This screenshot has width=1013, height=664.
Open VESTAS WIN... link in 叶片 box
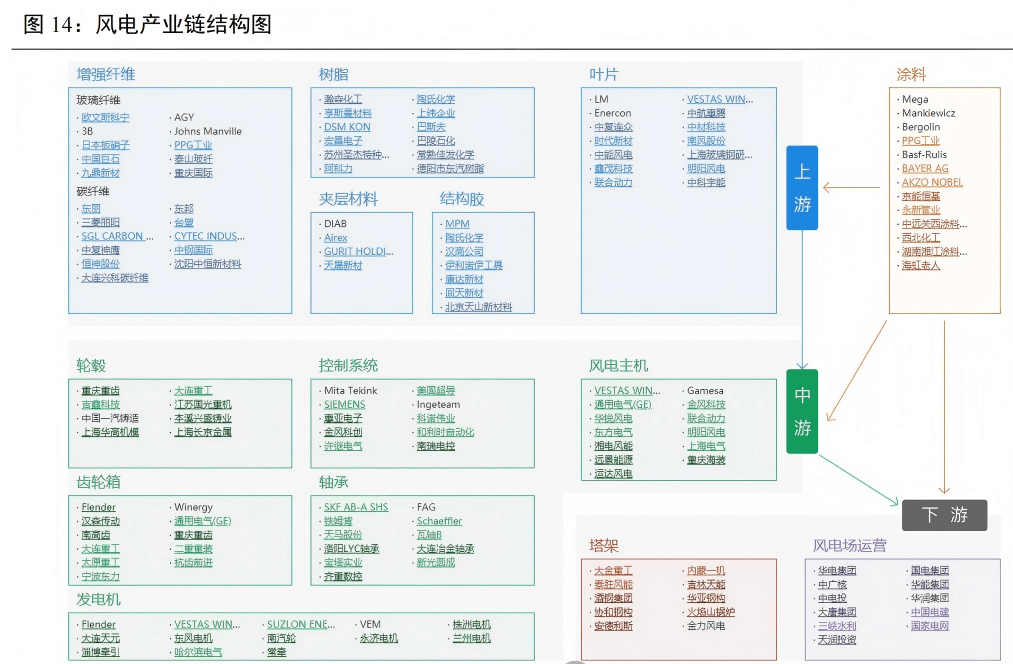pyautogui.click(x=720, y=99)
